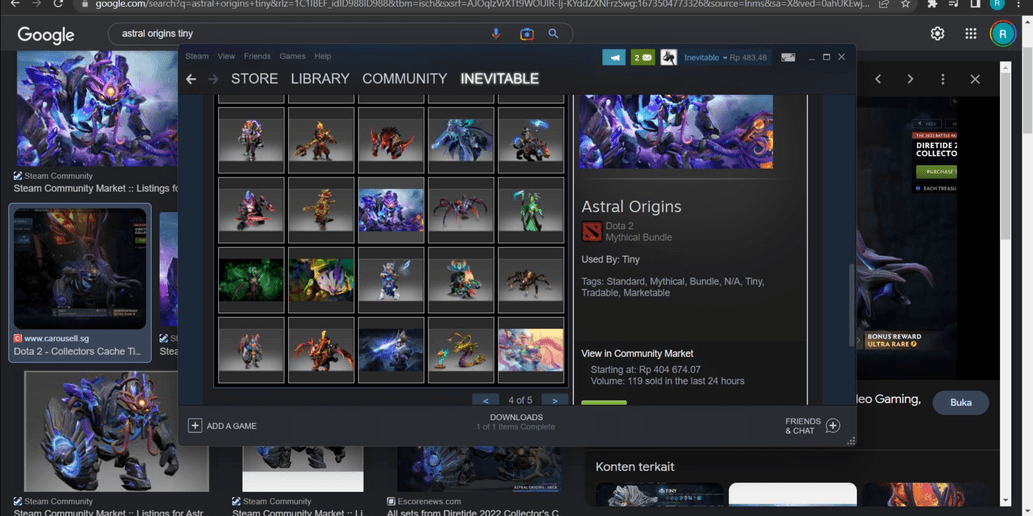Image resolution: width=1033 pixels, height=516 pixels.
Task: Go back using Steam's back arrow
Action: (x=191, y=79)
